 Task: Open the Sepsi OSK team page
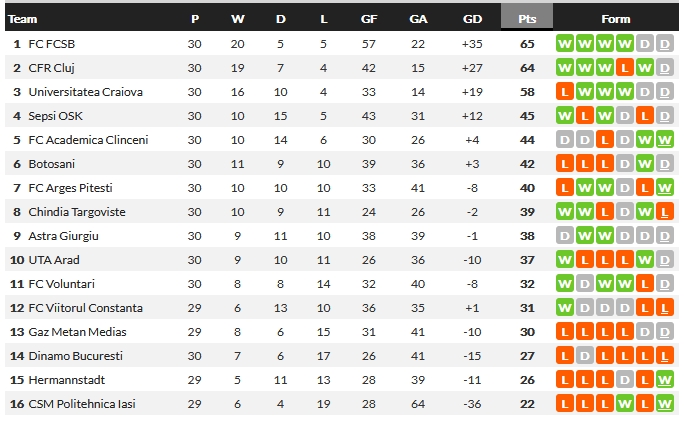[55, 116]
